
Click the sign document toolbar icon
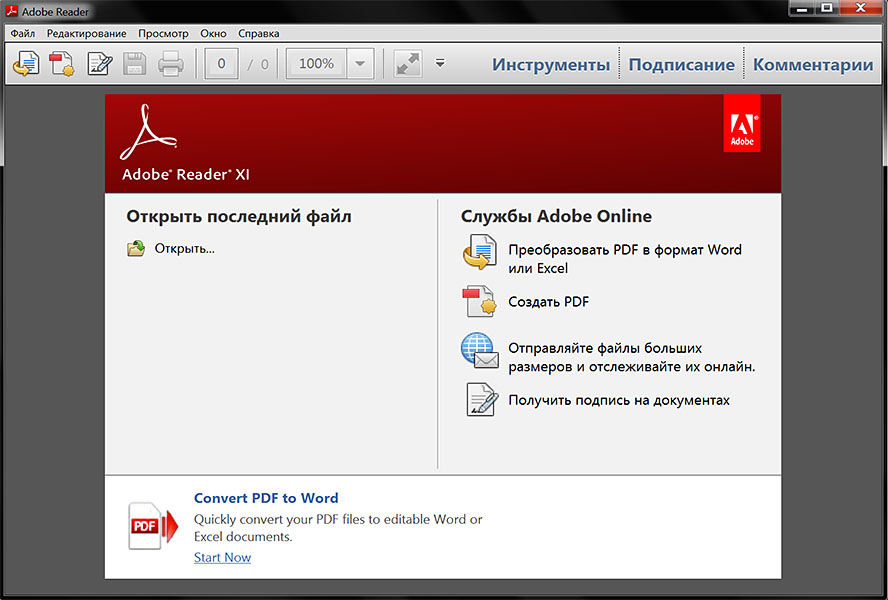tap(100, 63)
